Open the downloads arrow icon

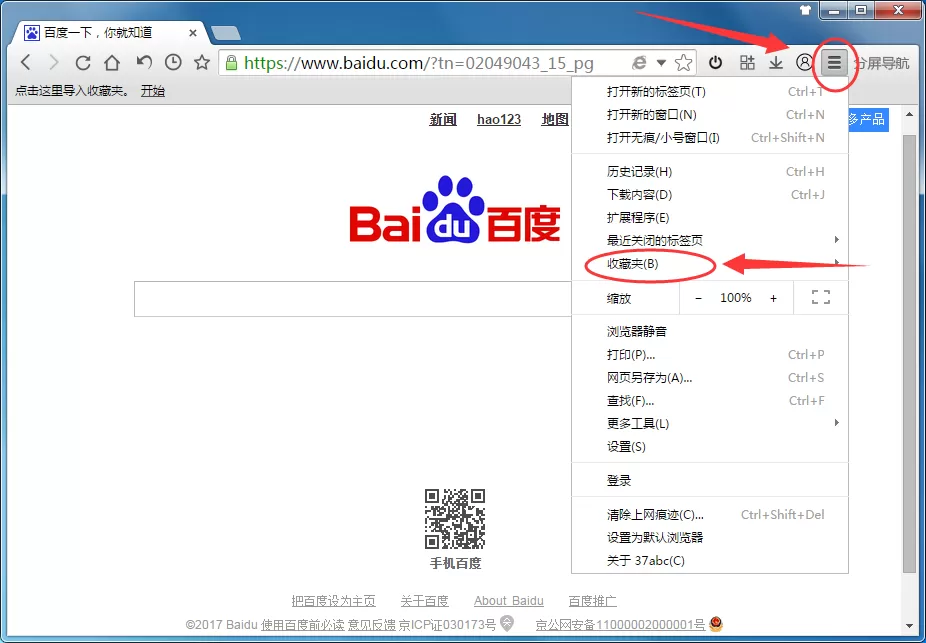775,62
